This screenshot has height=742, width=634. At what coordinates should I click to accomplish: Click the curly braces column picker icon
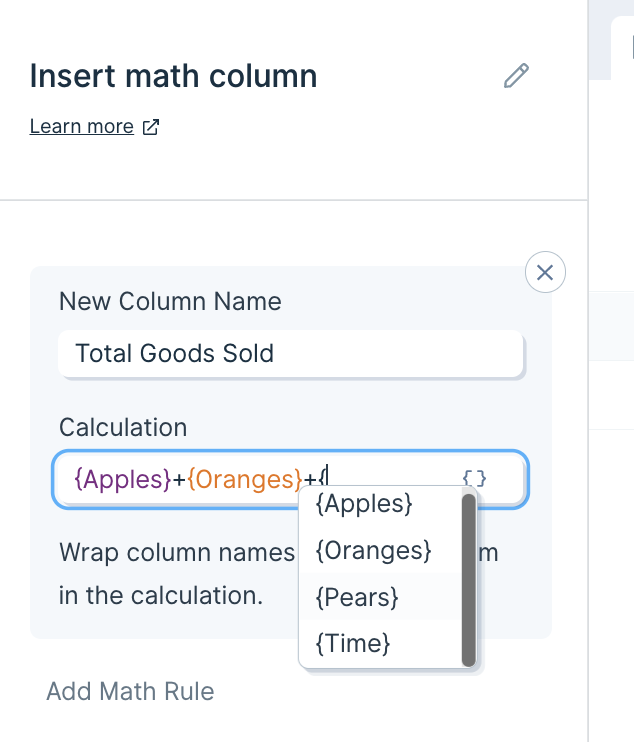point(475,478)
